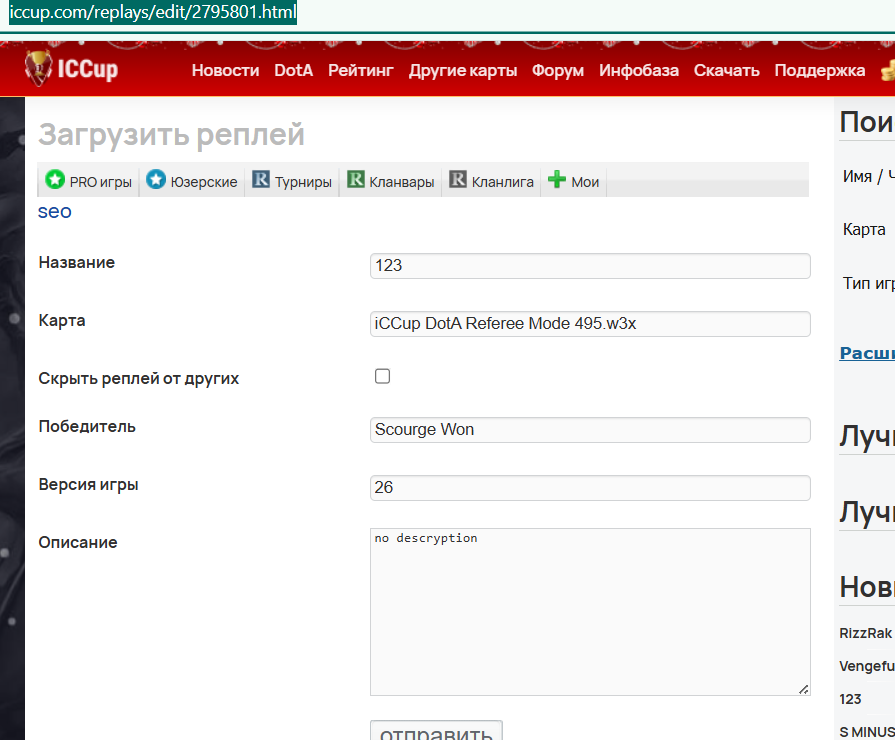The height and width of the screenshot is (740, 895).
Task: Tick the Скрыть реплей от других checkbox
Action: point(382,376)
